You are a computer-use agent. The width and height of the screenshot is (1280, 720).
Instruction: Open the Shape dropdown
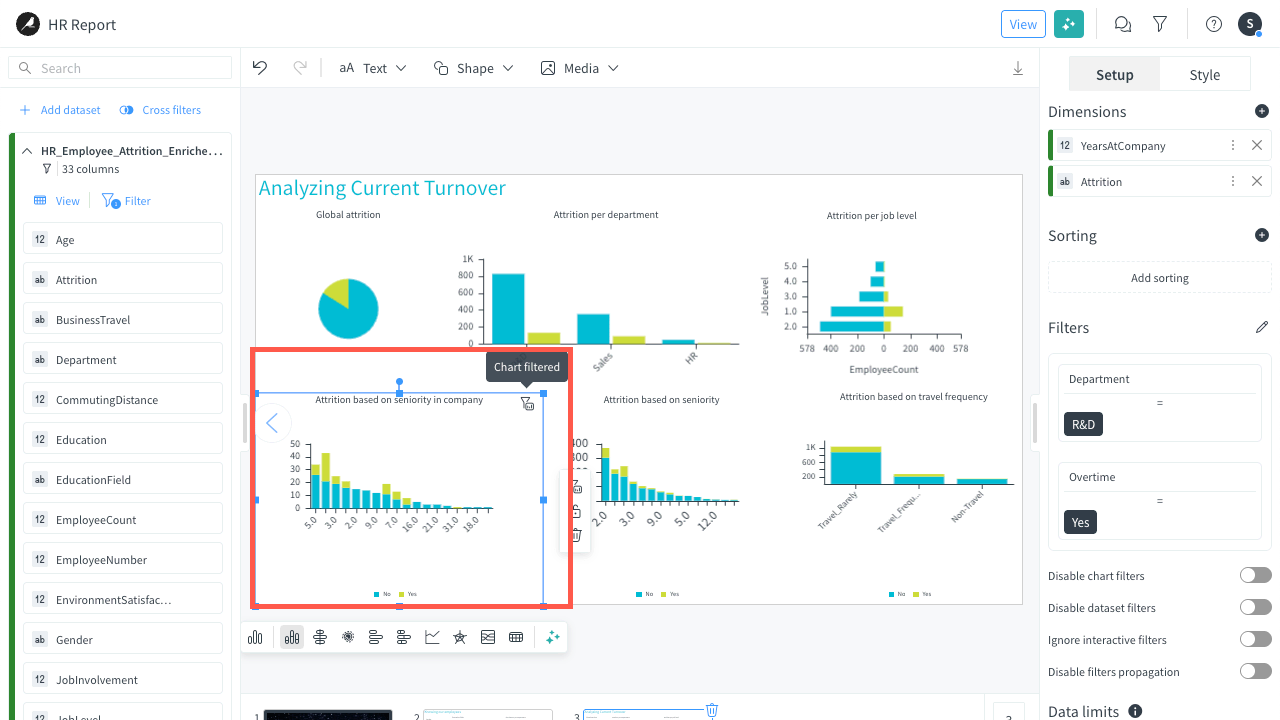[x=474, y=67]
